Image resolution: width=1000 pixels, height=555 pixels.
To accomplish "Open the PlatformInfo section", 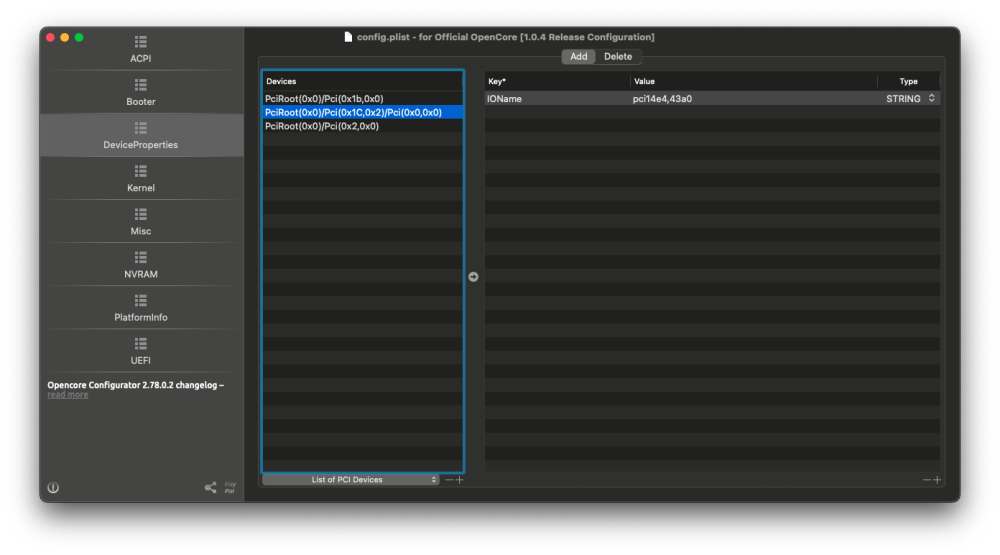I will click(x=140, y=308).
